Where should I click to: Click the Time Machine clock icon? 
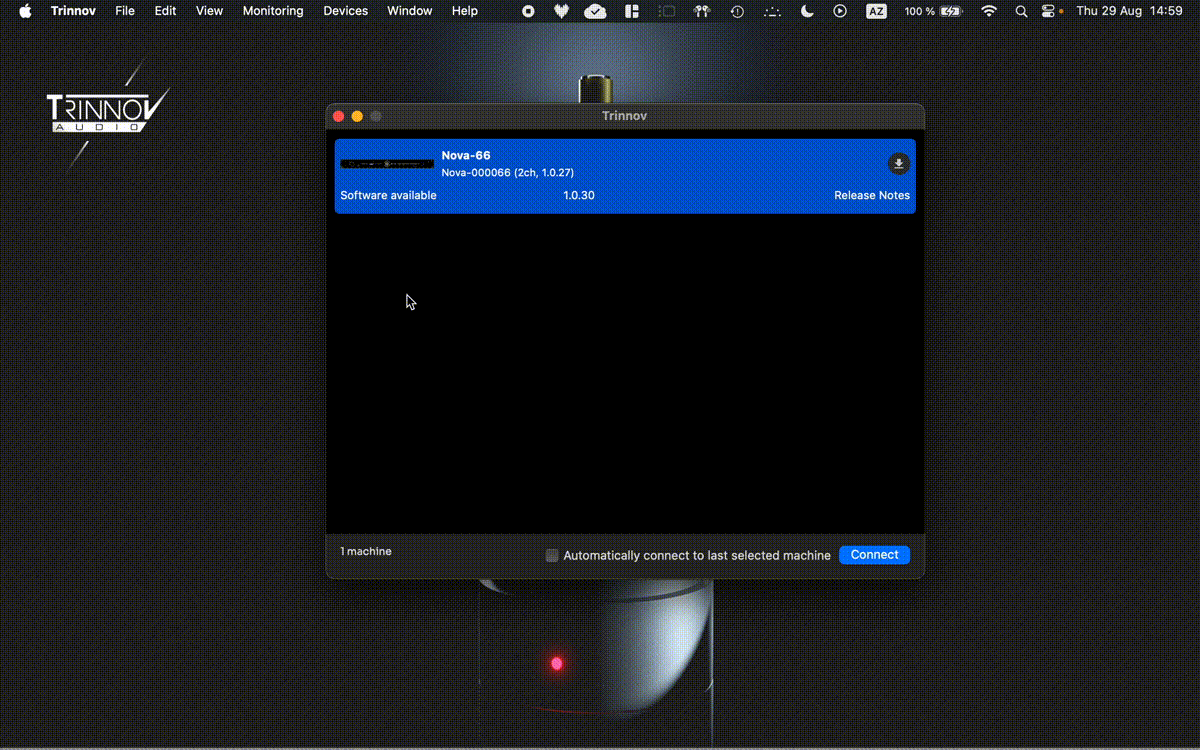(x=737, y=11)
